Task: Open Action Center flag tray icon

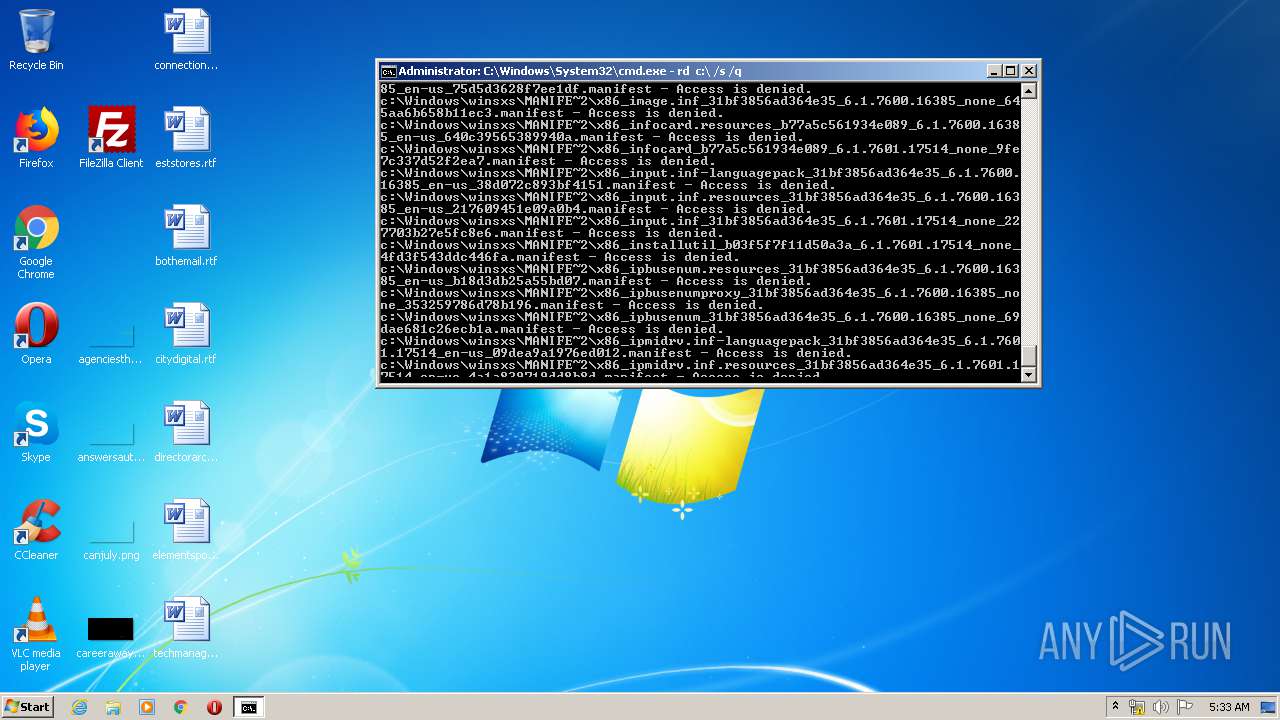Action: tap(1185, 707)
